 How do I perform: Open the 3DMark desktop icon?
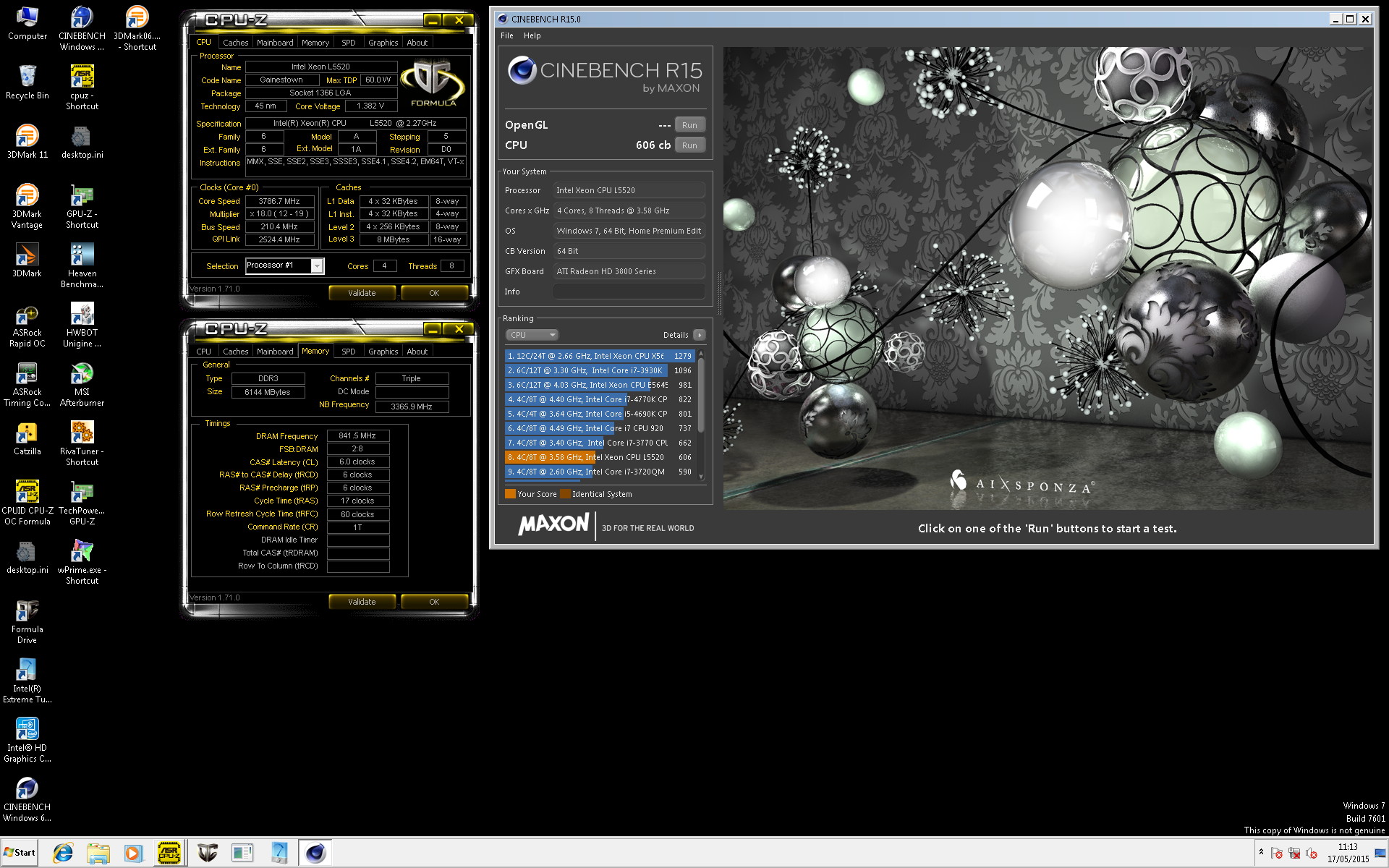[27, 260]
